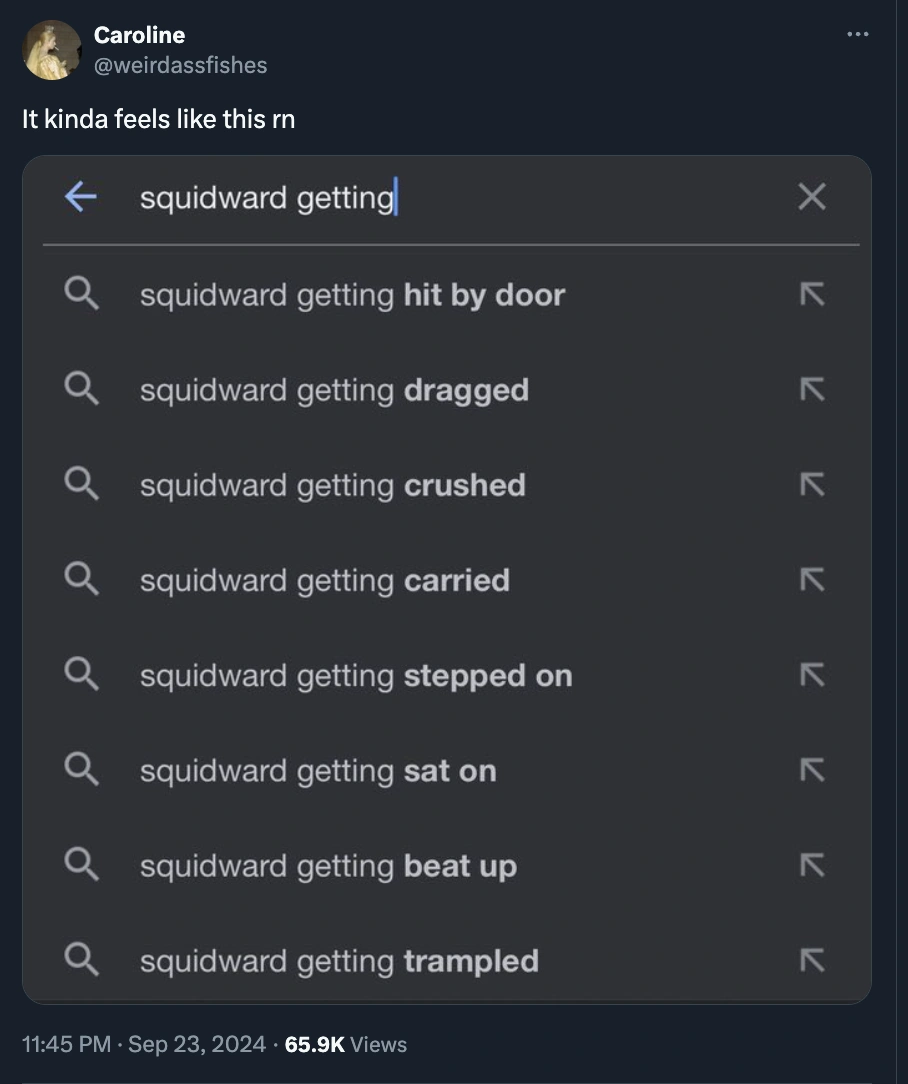
Task: Click the back arrow in search bar
Action: pyautogui.click(x=81, y=197)
